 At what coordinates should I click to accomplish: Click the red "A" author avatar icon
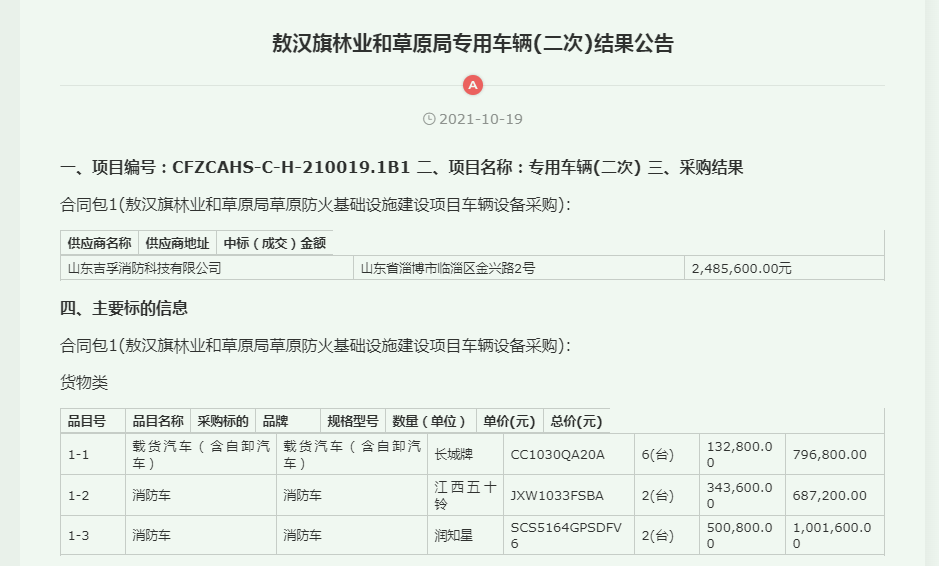473,85
